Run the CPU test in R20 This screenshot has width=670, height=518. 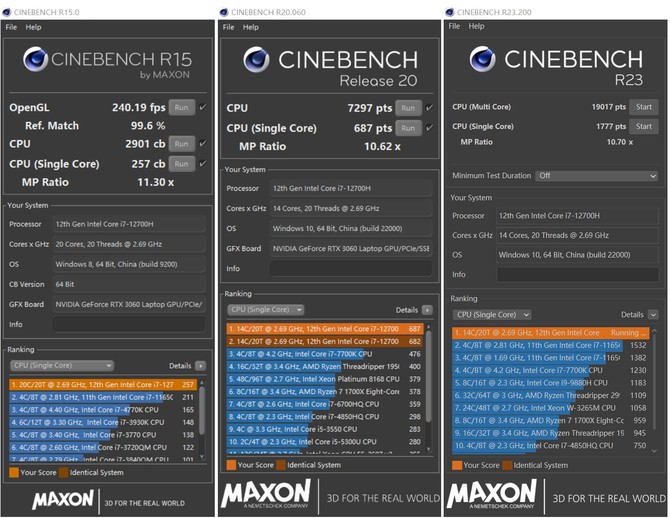(x=408, y=108)
